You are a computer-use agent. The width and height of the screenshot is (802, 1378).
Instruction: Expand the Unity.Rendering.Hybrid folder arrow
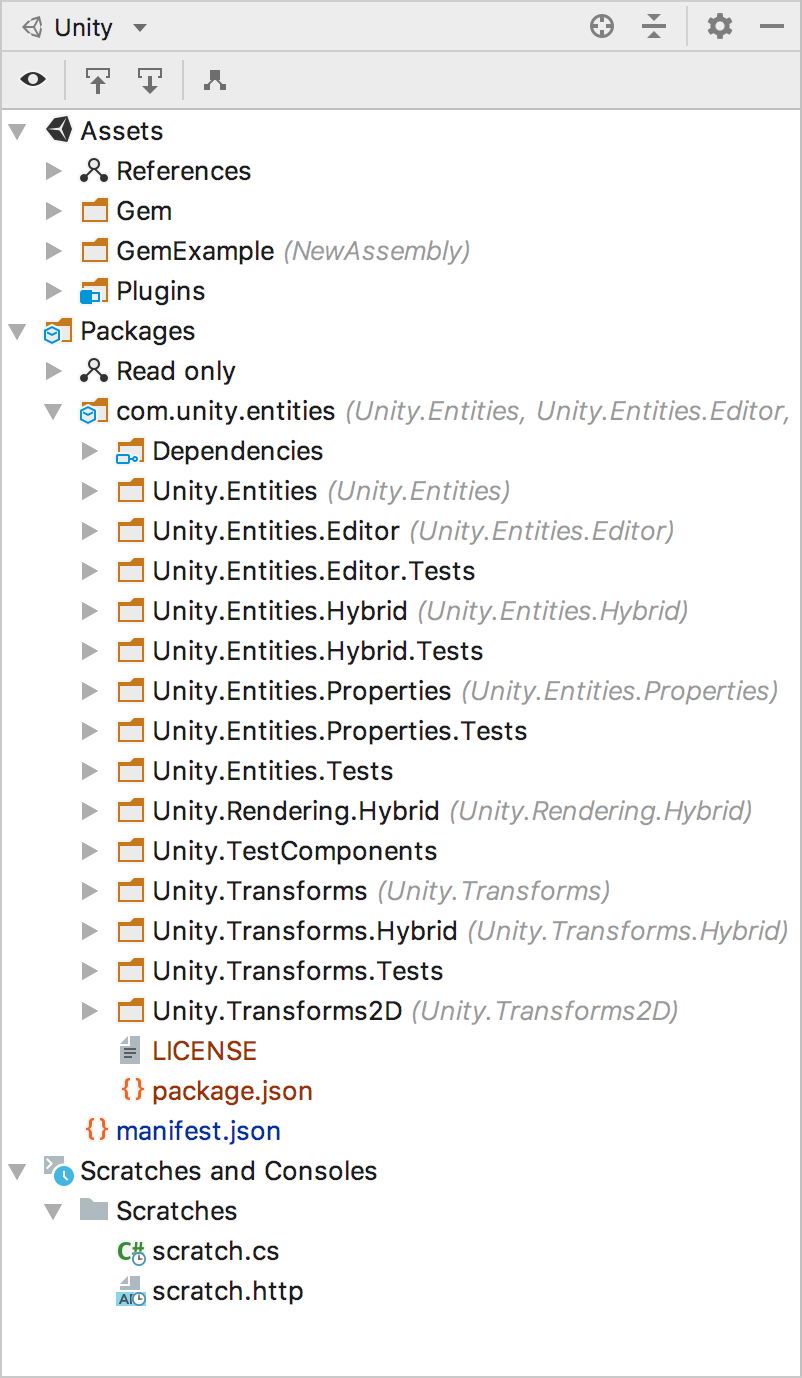[x=90, y=811]
